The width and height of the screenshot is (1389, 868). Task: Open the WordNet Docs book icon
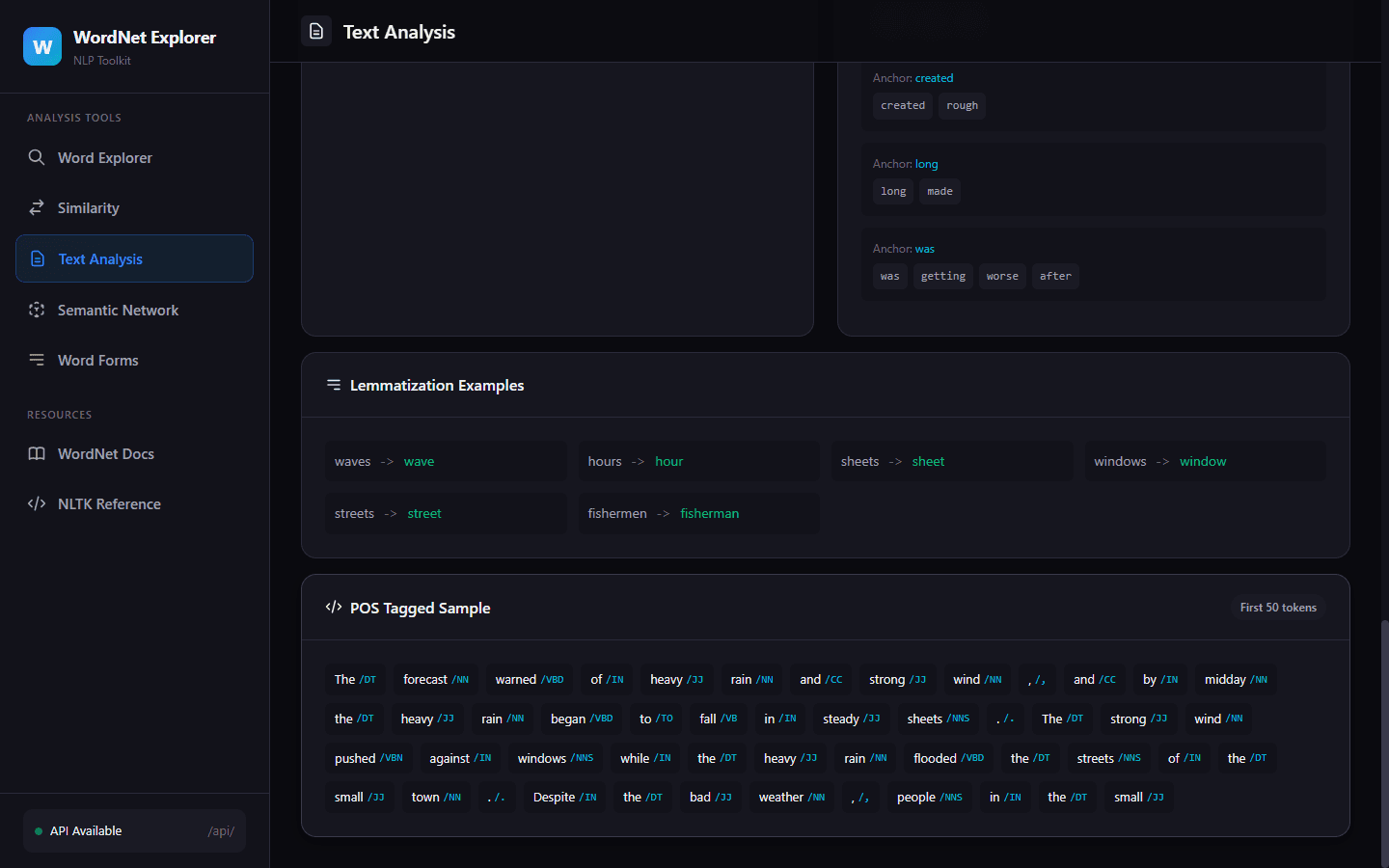[x=37, y=453]
